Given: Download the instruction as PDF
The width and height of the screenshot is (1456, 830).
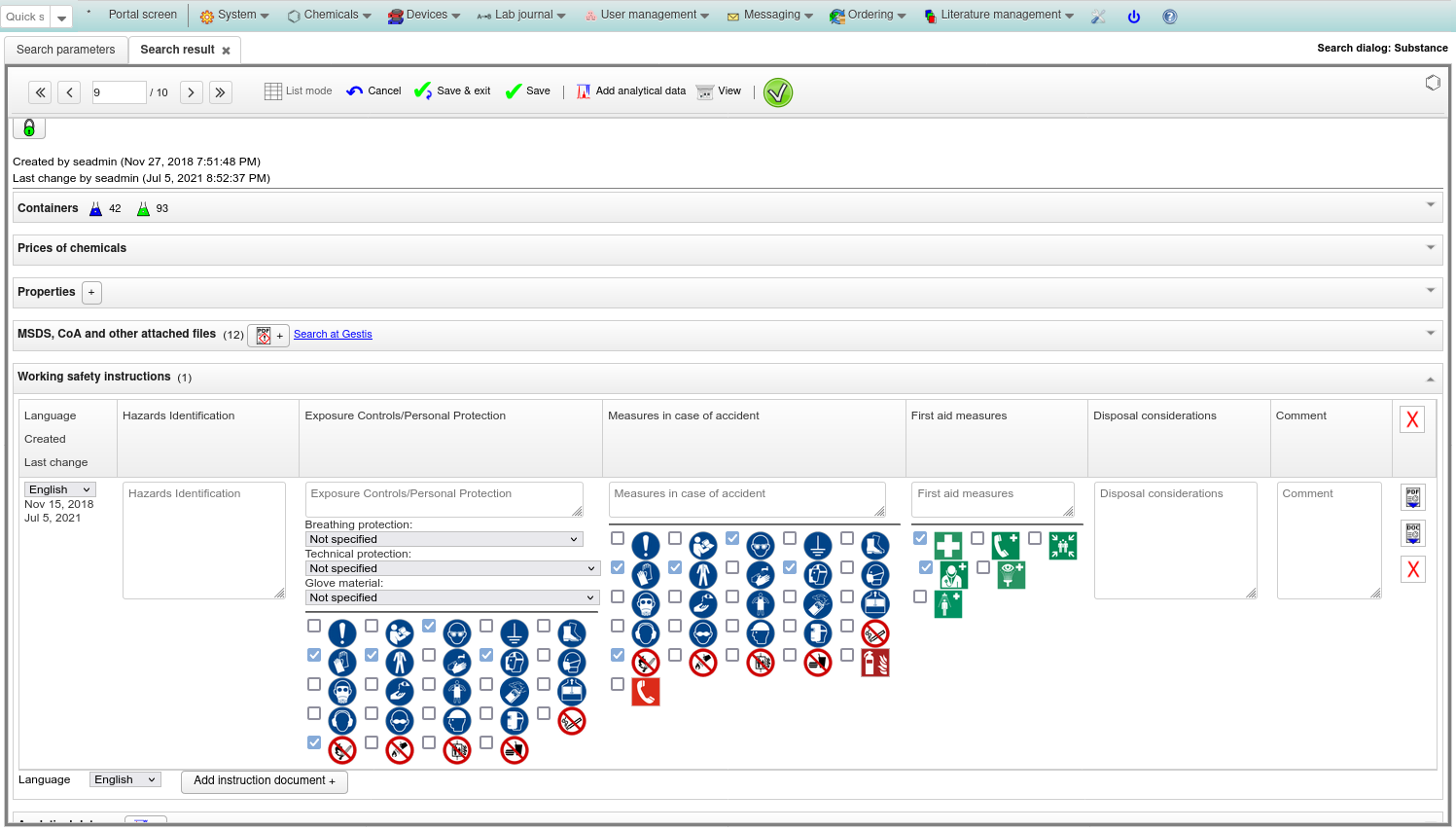Looking at the screenshot, I should pyautogui.click(x=1413, y=497).
